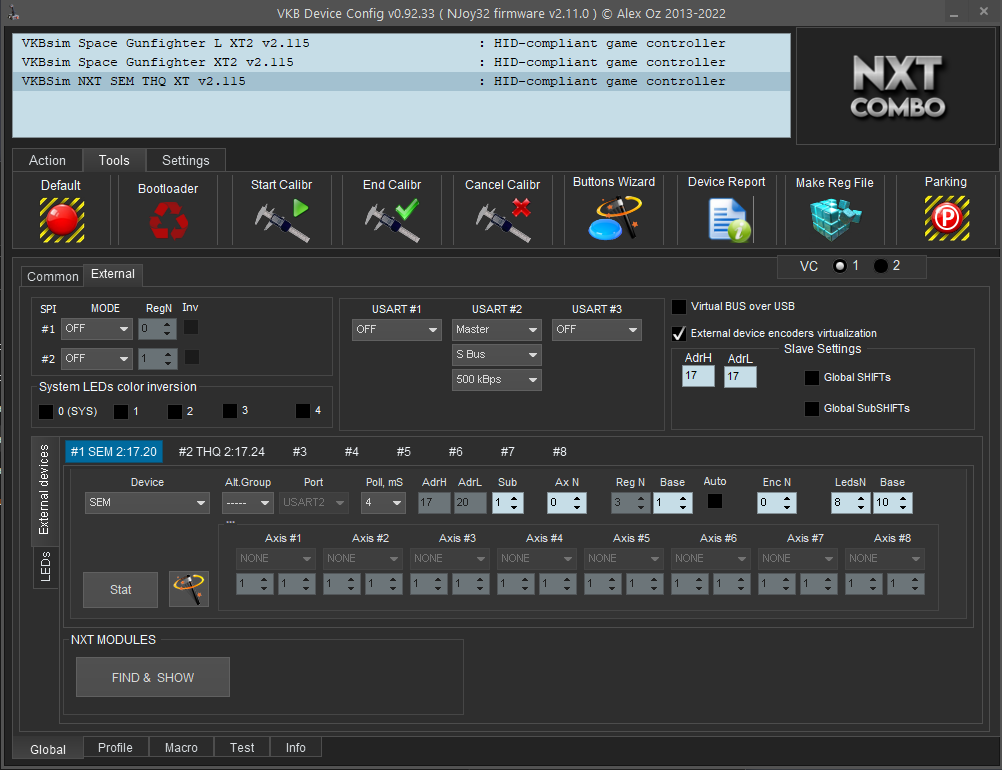Check LED color inversion box 2

pyautogui.click(x=174, y=412)
